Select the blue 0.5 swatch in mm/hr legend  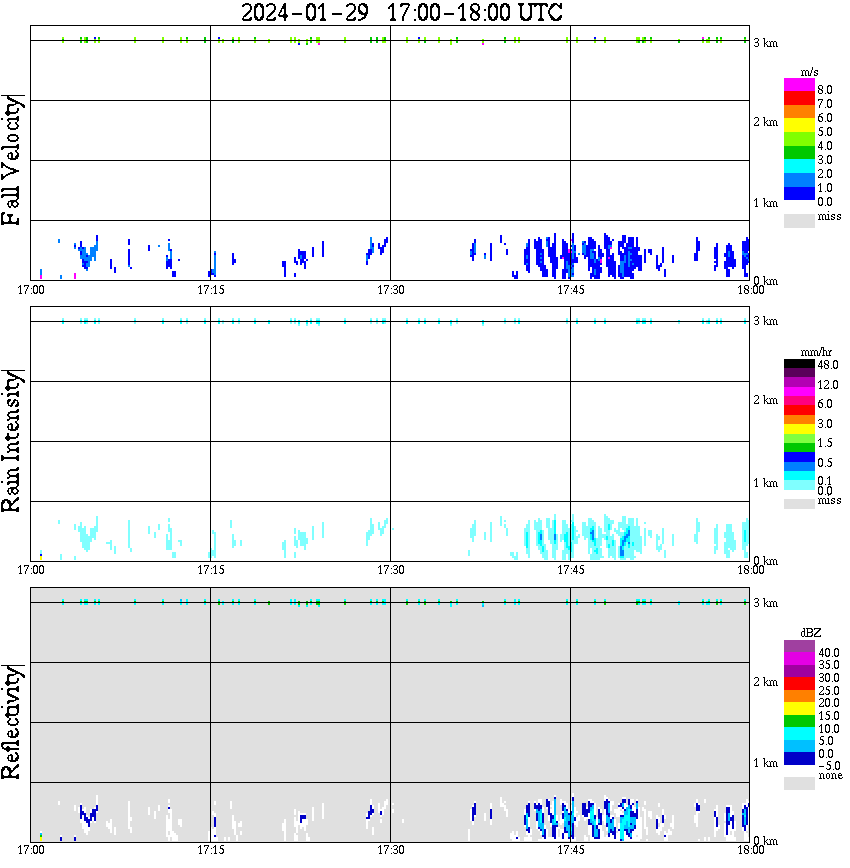pos(799,457)
